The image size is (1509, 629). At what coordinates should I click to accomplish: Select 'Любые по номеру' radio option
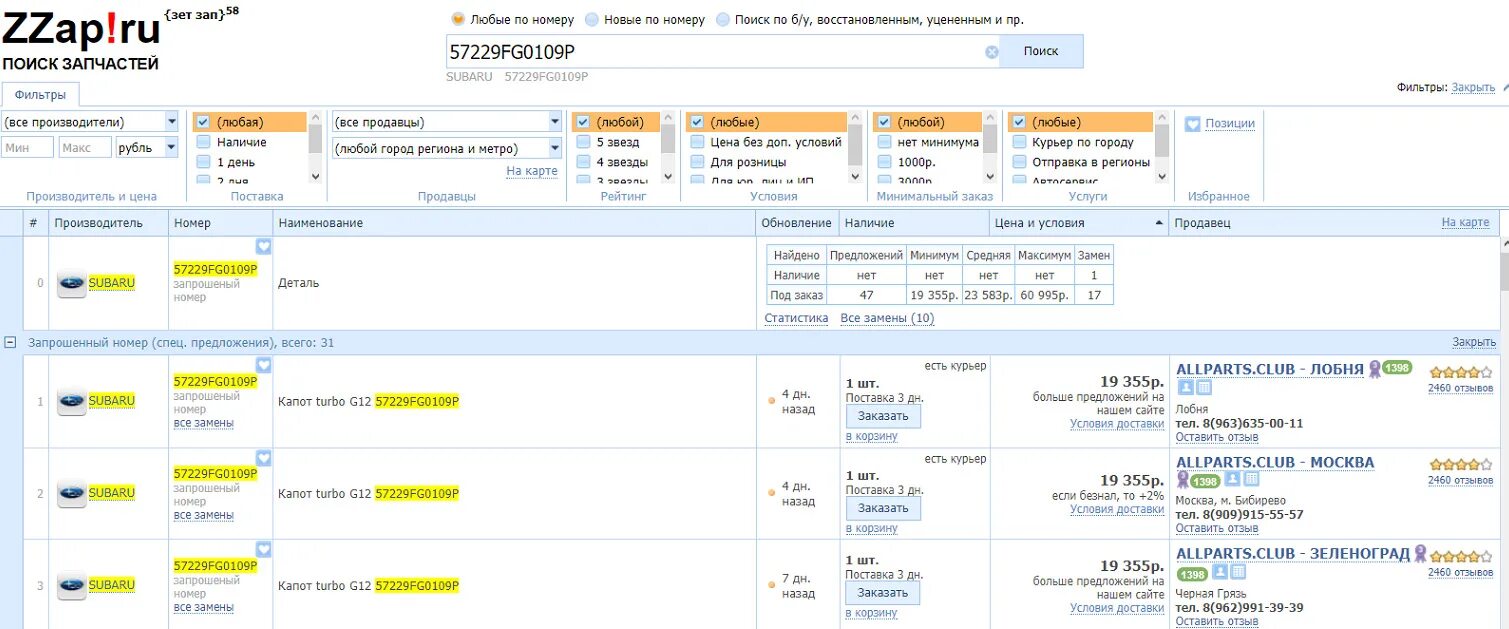point(458,19)
